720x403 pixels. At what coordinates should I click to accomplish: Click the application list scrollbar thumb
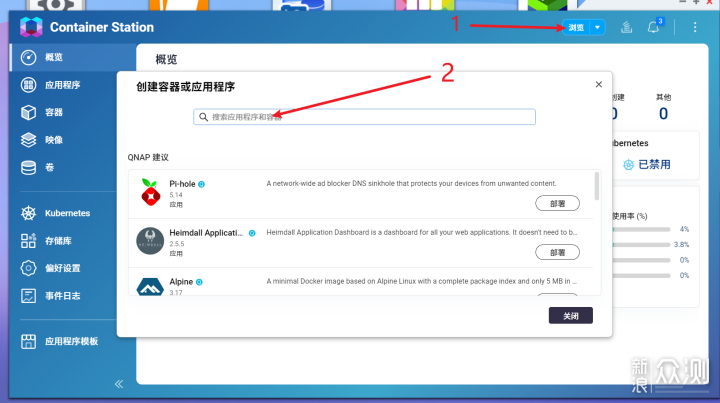click(x=597, y=186)
